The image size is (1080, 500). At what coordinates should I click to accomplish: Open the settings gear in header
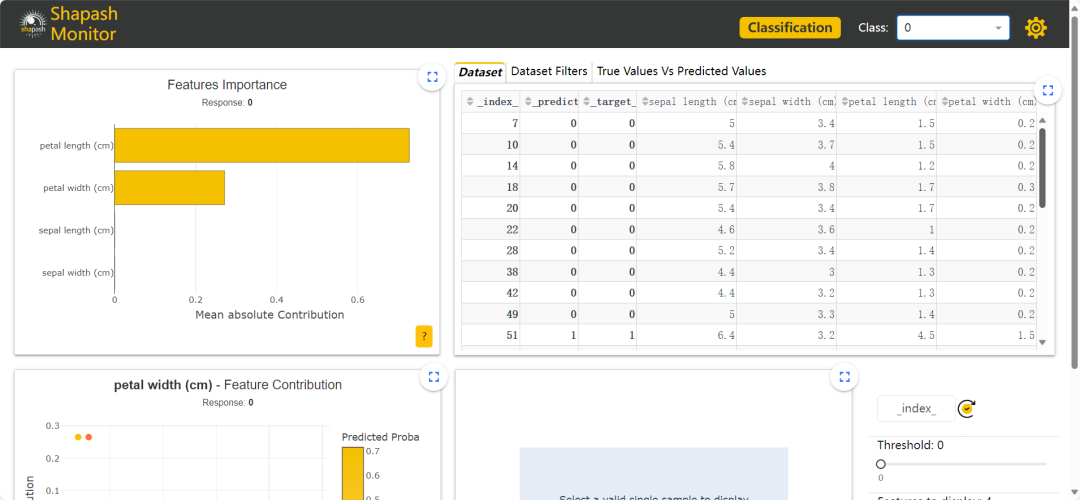coord(1036,28)
